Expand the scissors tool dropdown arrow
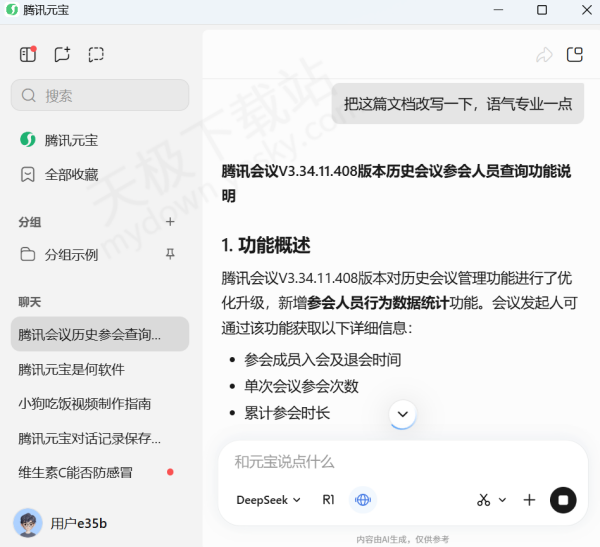Screen dimensions: 600x547 [503, 500]
